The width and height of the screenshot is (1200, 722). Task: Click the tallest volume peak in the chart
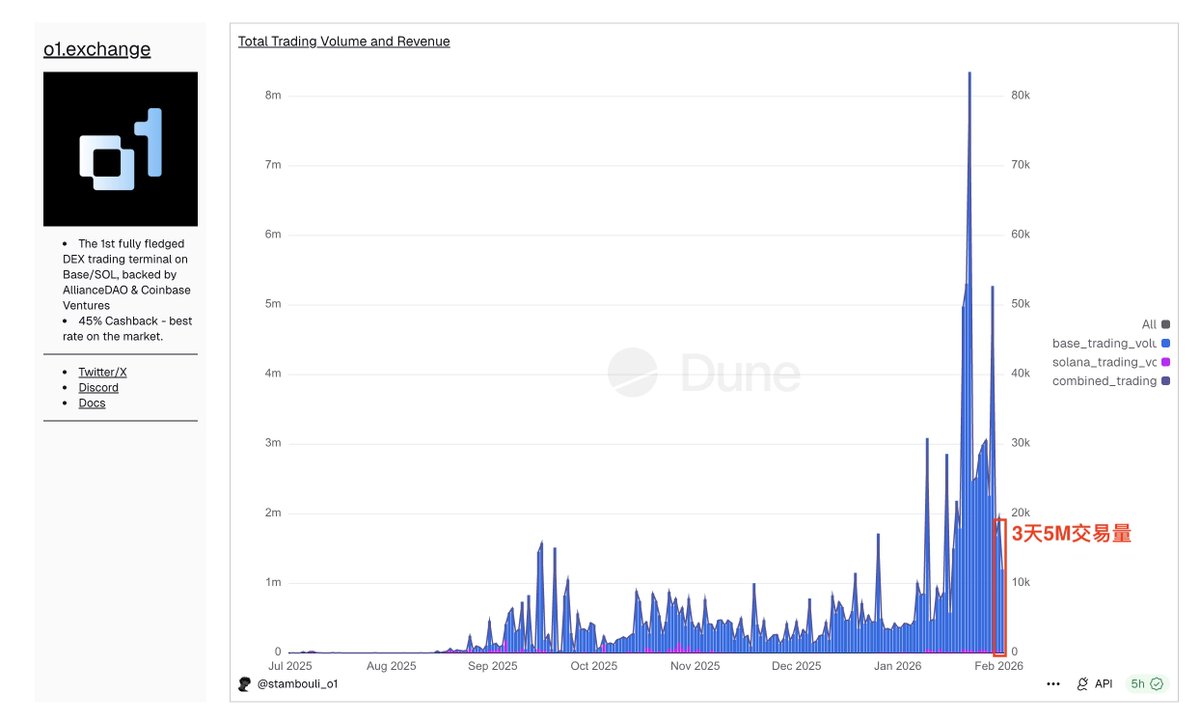pos(969,75)
